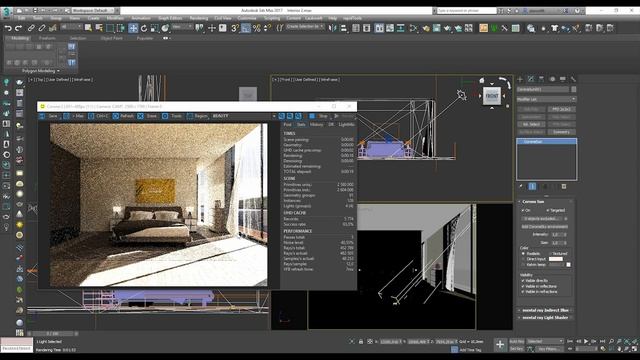Toggle Visible in refractions checkbox

click(523, 292)
